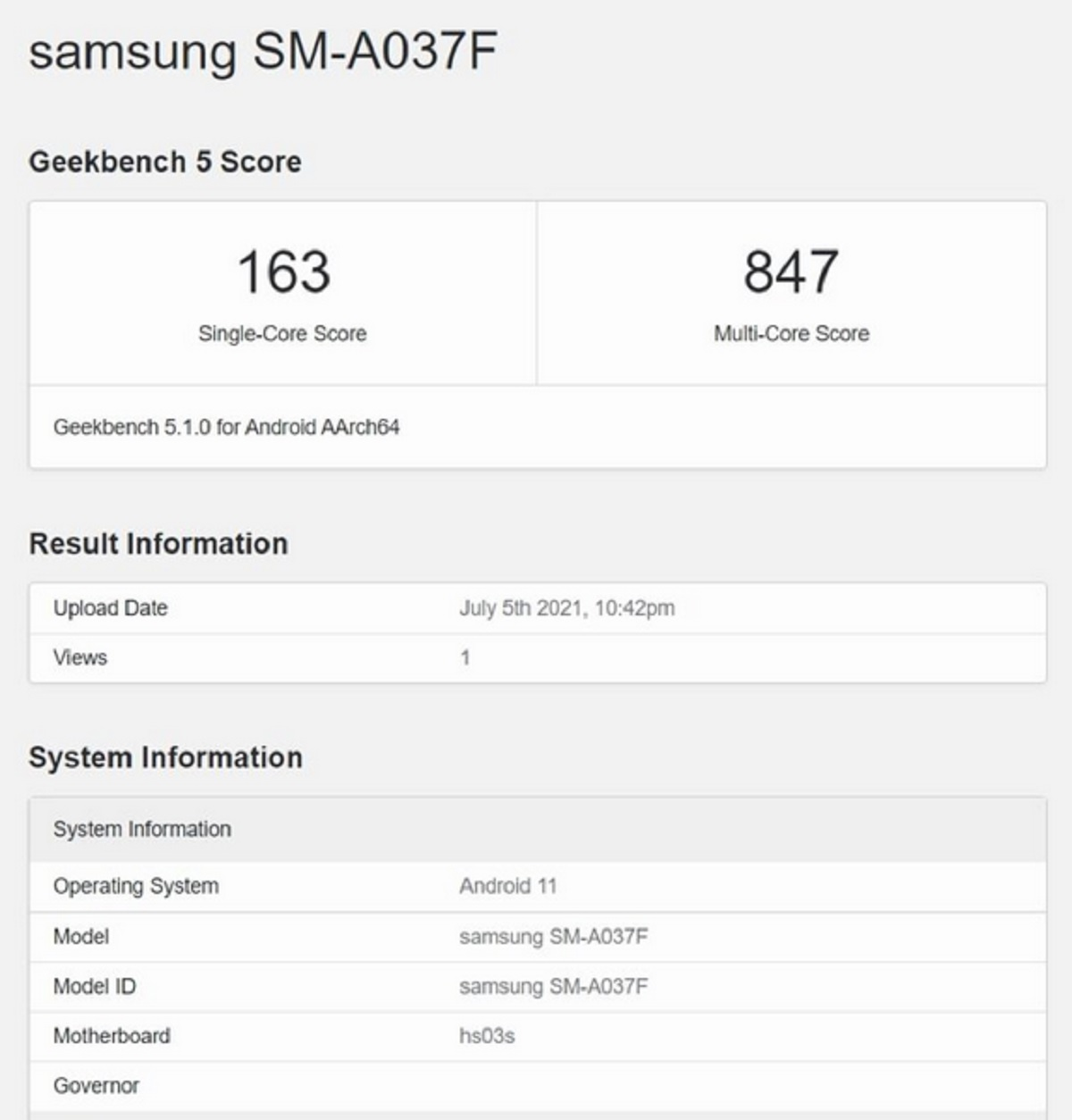Click 'Geekbench 5.1.0 for Android AArch64' text
The height and width of the screenshot is (1120, 1072).
click(x=226, y=427)
